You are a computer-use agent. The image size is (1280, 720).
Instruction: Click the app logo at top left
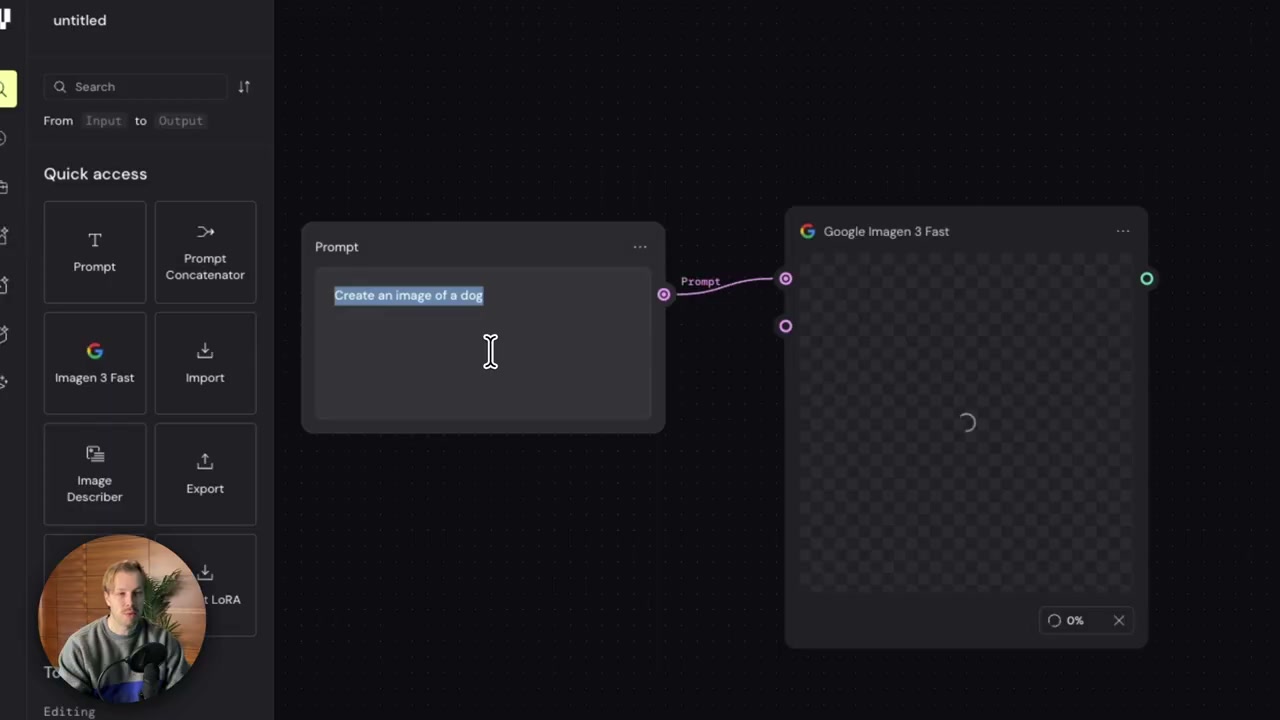[x=5, y=20]
